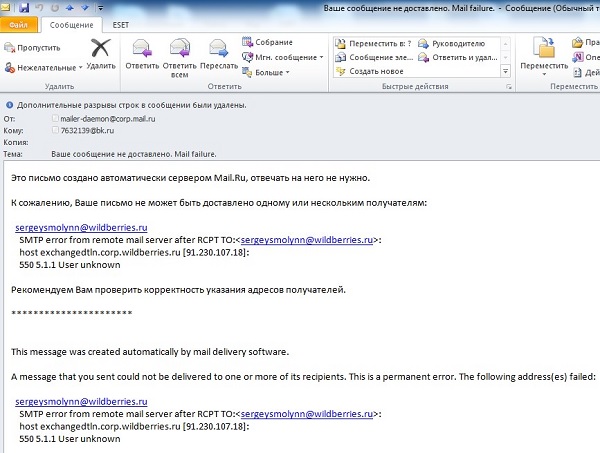600x453 pixels.
Task: Open first sergeysmolynn@wildberries.ru link in Russian section
Action: 81,228
